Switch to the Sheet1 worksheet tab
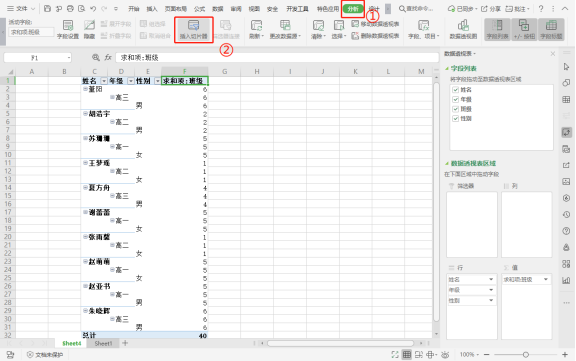Image resolution: width=576 pixels, height=361 pixels. pyautogui.click(x=103, y=343)
